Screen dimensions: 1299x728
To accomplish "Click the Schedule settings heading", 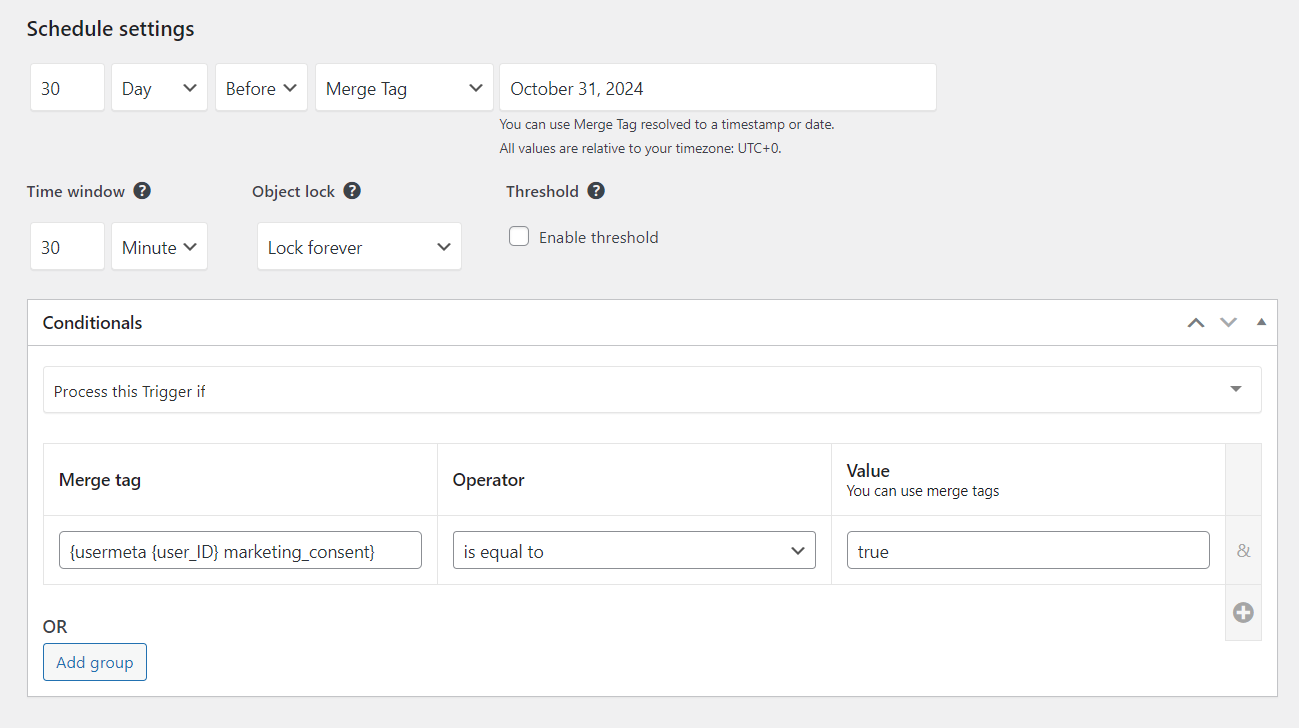I will coord(111,29).
